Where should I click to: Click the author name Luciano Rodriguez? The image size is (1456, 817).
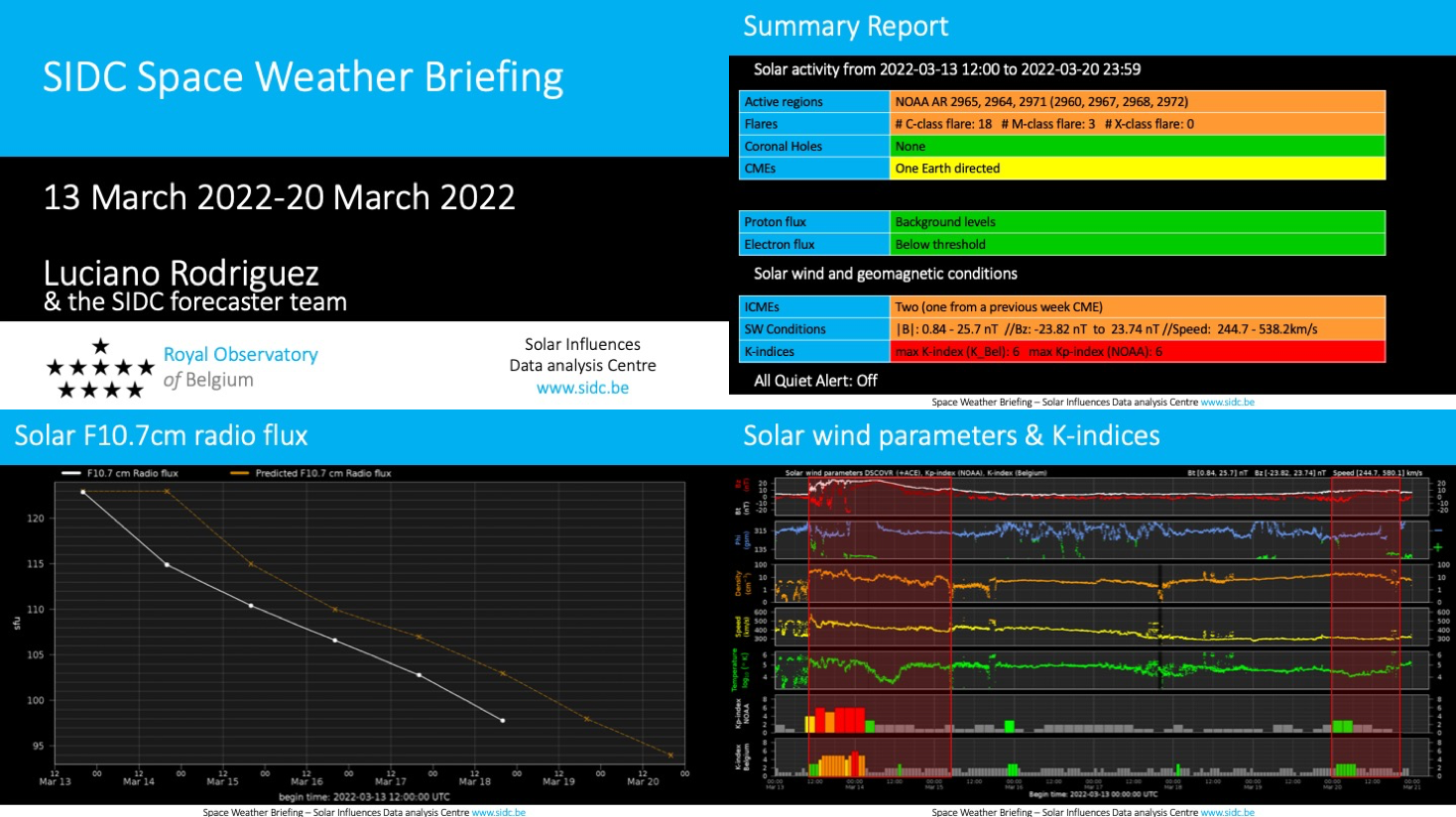181,273
